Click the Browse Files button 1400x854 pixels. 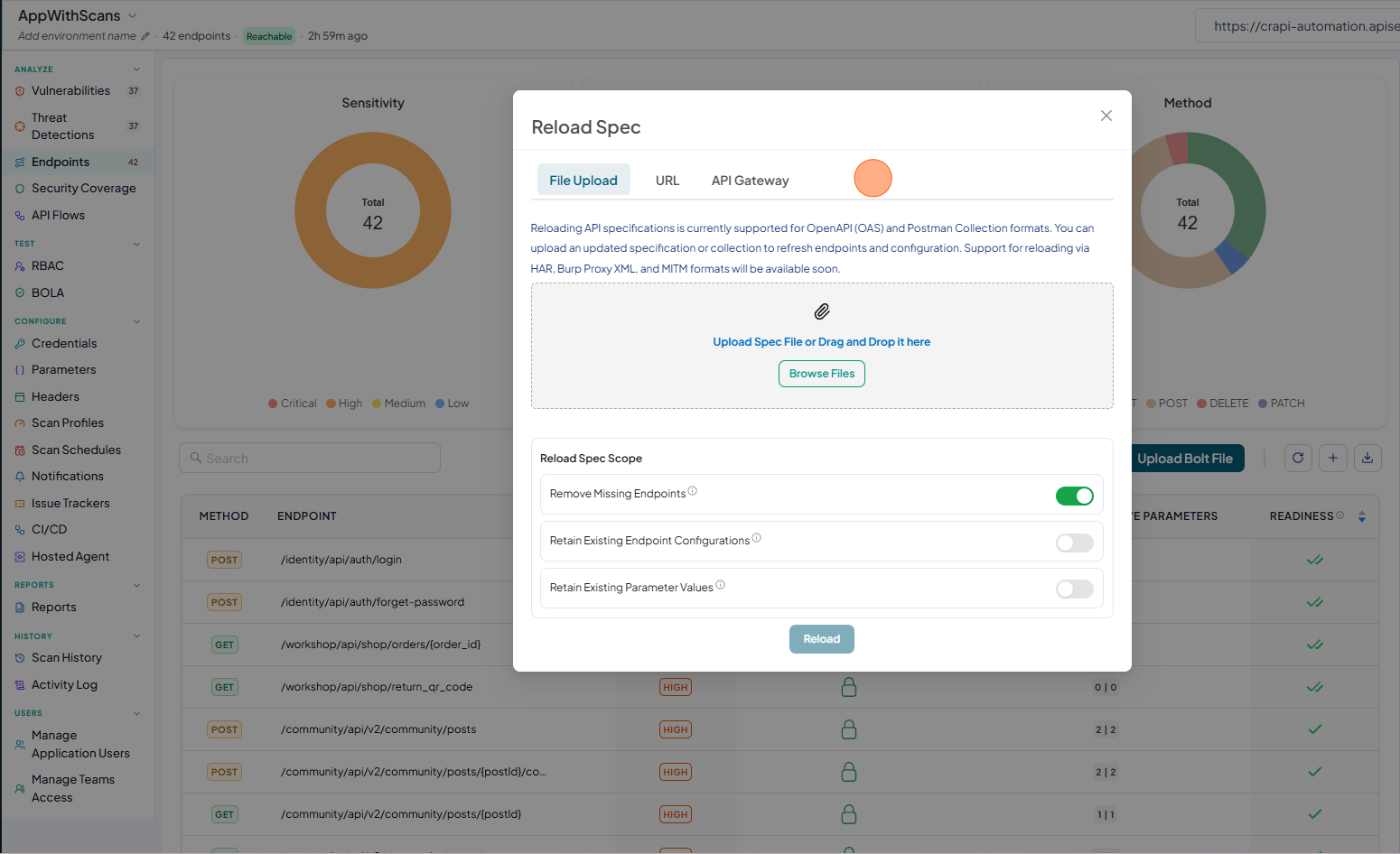tap(822, 374)
